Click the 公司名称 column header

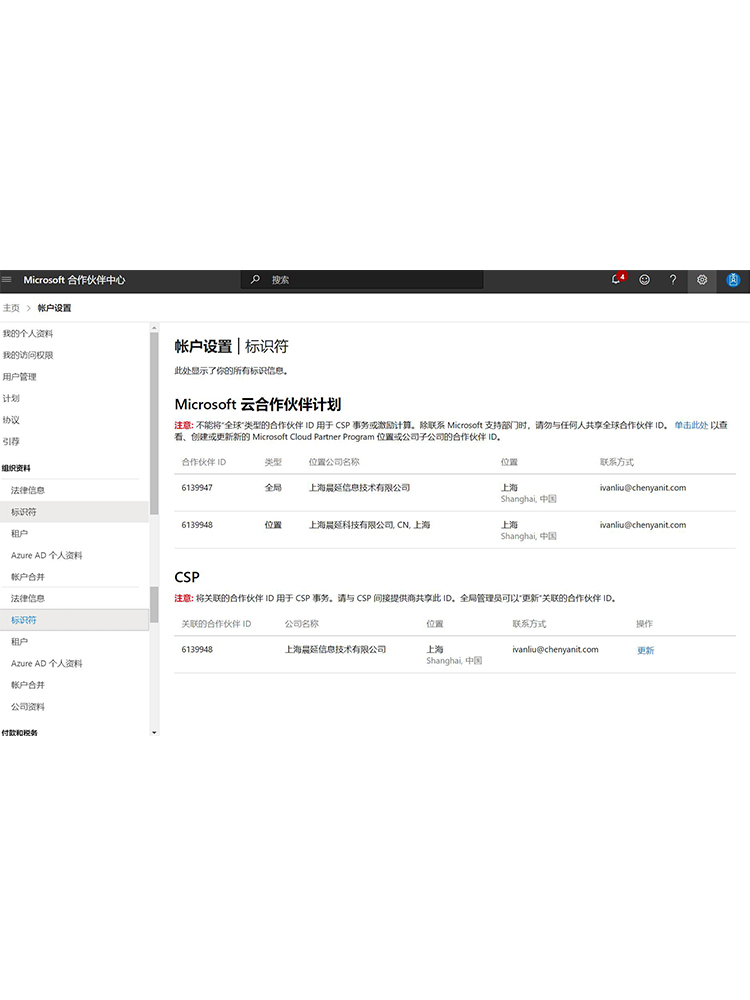[x=302, y=624]
